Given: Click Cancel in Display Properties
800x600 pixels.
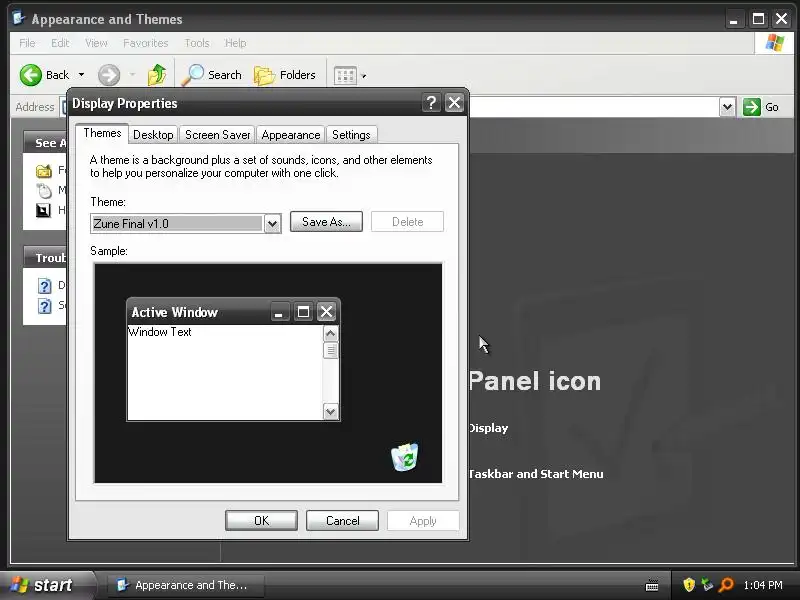Looking at the screenshot, I should coord(342,521).
